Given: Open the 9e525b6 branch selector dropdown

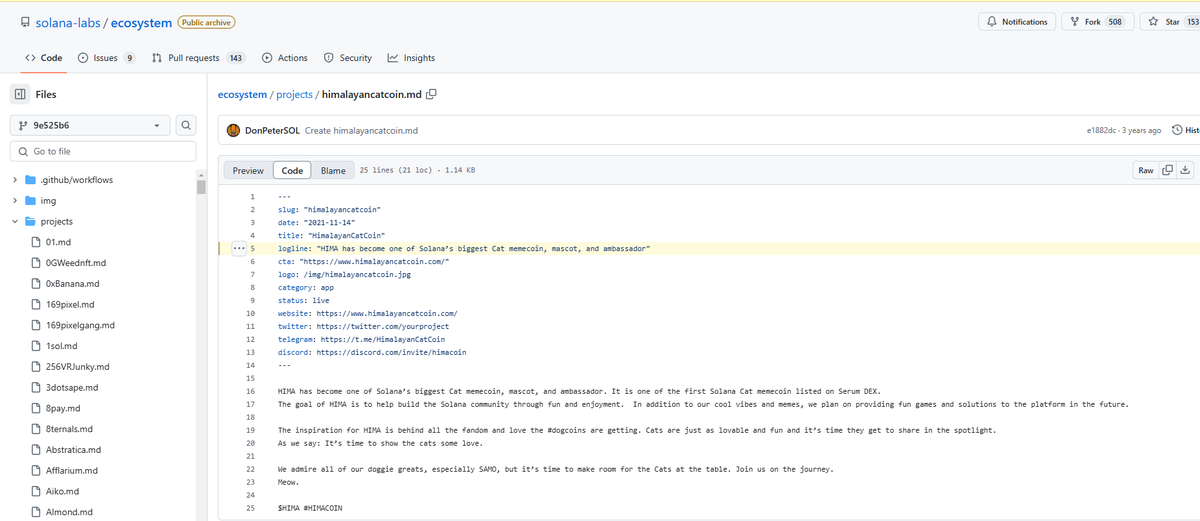Looking at the screenshot, I should point(89,126).
